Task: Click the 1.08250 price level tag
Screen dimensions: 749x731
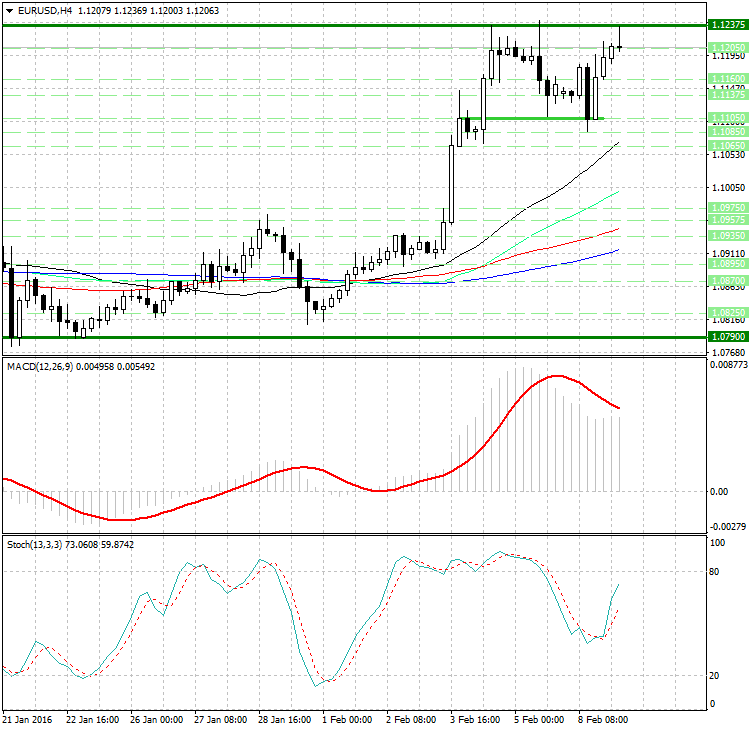Action: (x=726, y=312)
